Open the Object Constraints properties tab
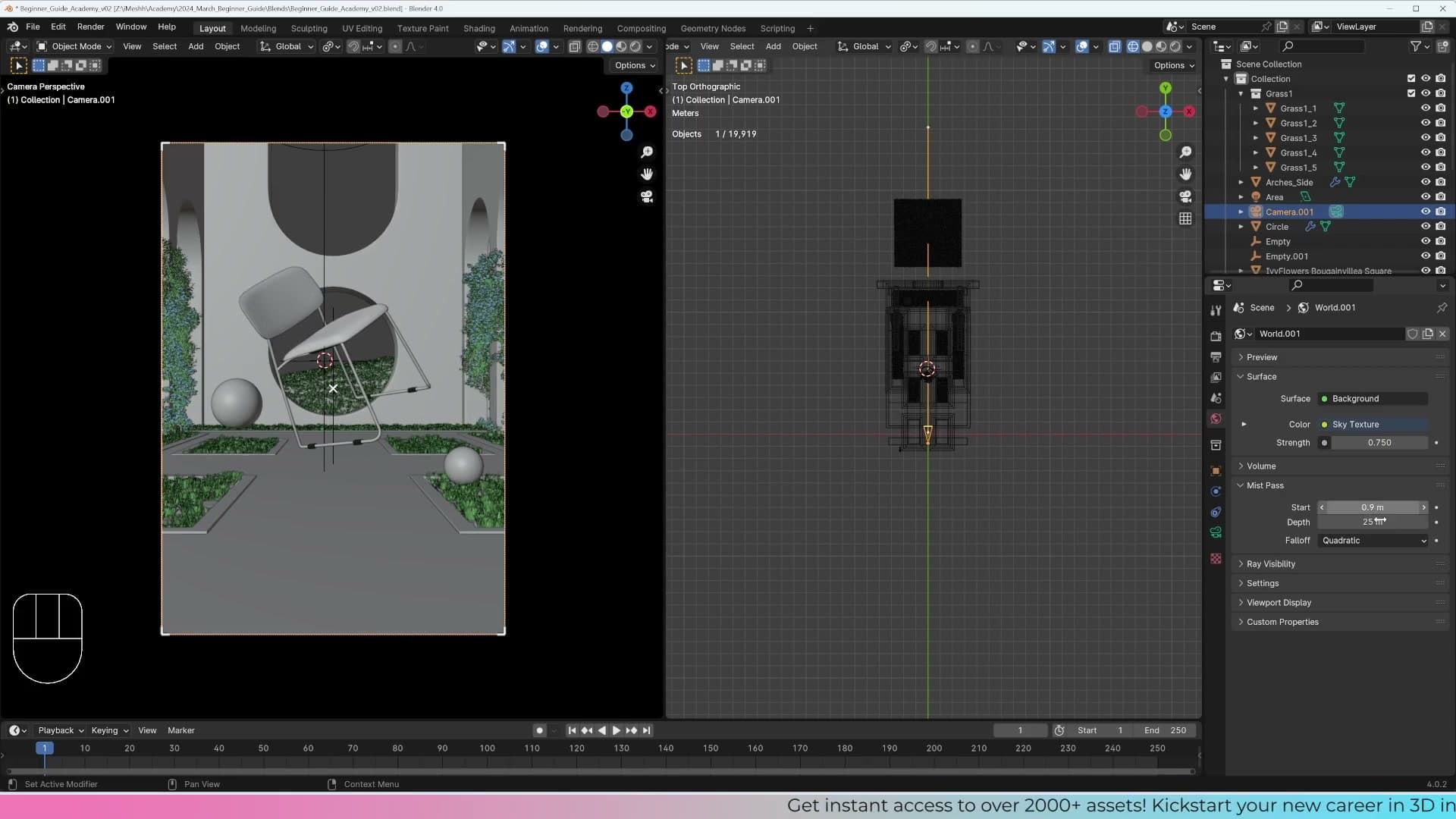The image size is (1456, 819). tap(1216, 512)
